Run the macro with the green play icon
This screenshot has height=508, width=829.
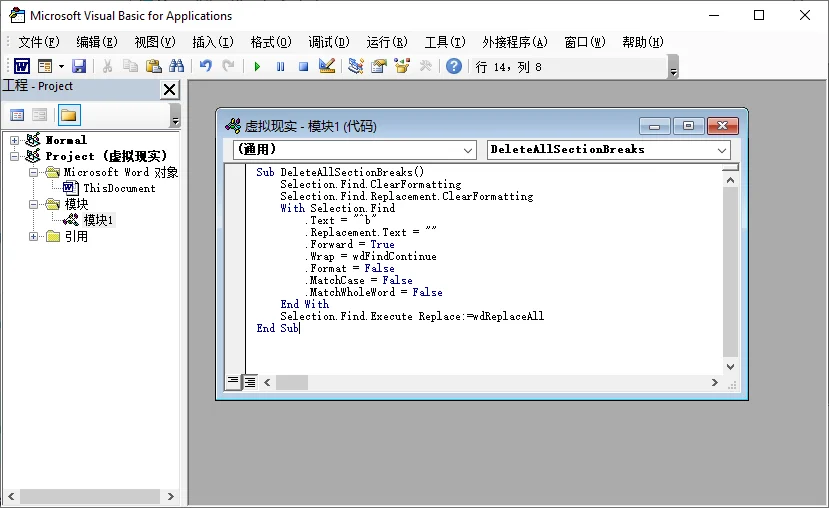point(257,67)
